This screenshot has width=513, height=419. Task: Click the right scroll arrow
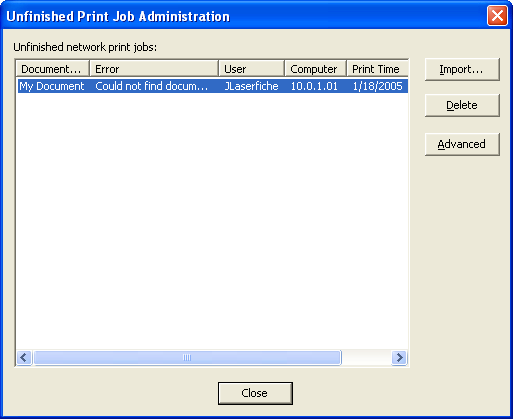399,358
